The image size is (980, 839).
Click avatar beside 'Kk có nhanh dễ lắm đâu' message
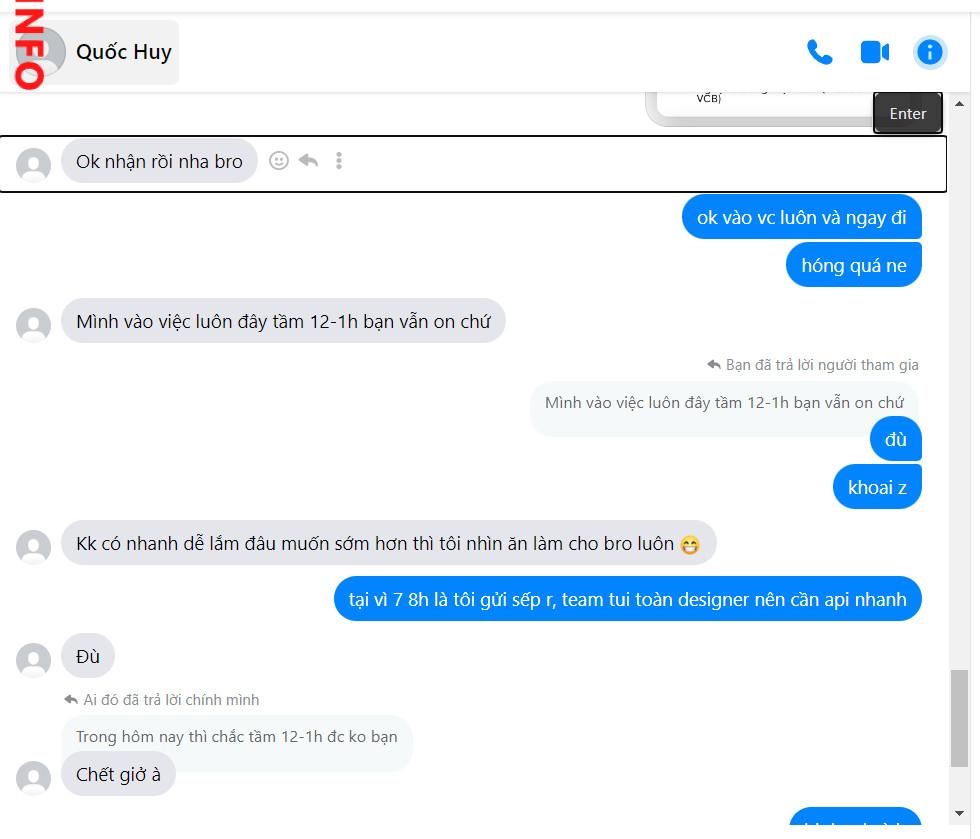coord(33,546)
